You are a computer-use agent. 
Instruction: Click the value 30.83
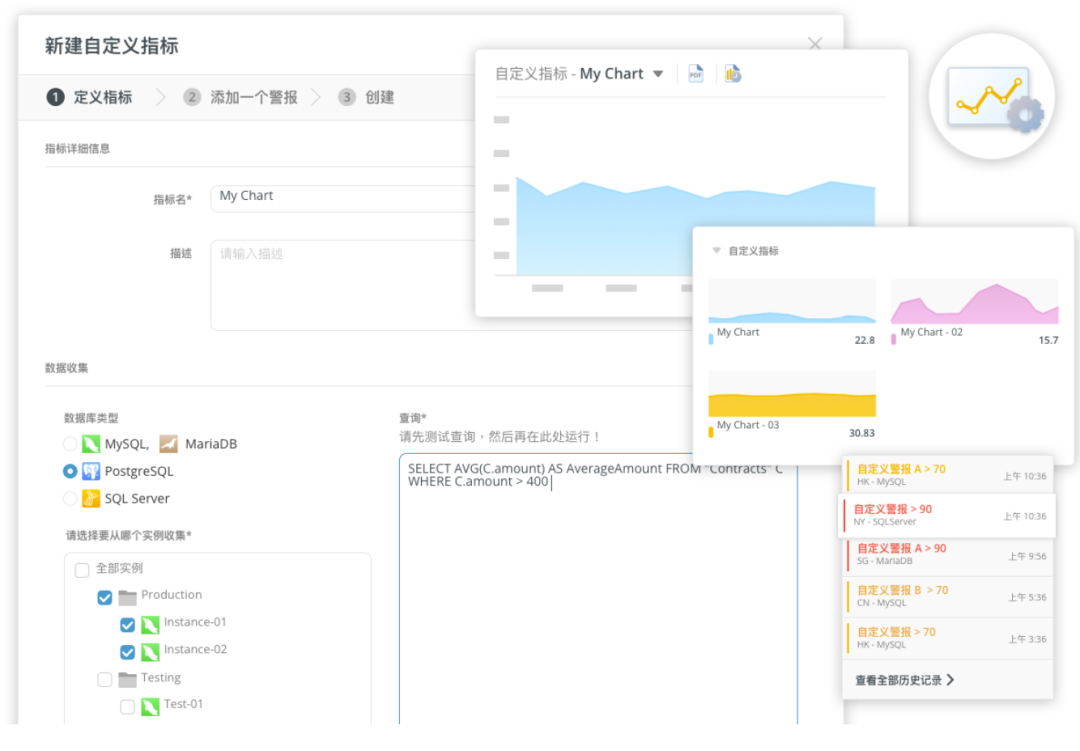[862, 433]
